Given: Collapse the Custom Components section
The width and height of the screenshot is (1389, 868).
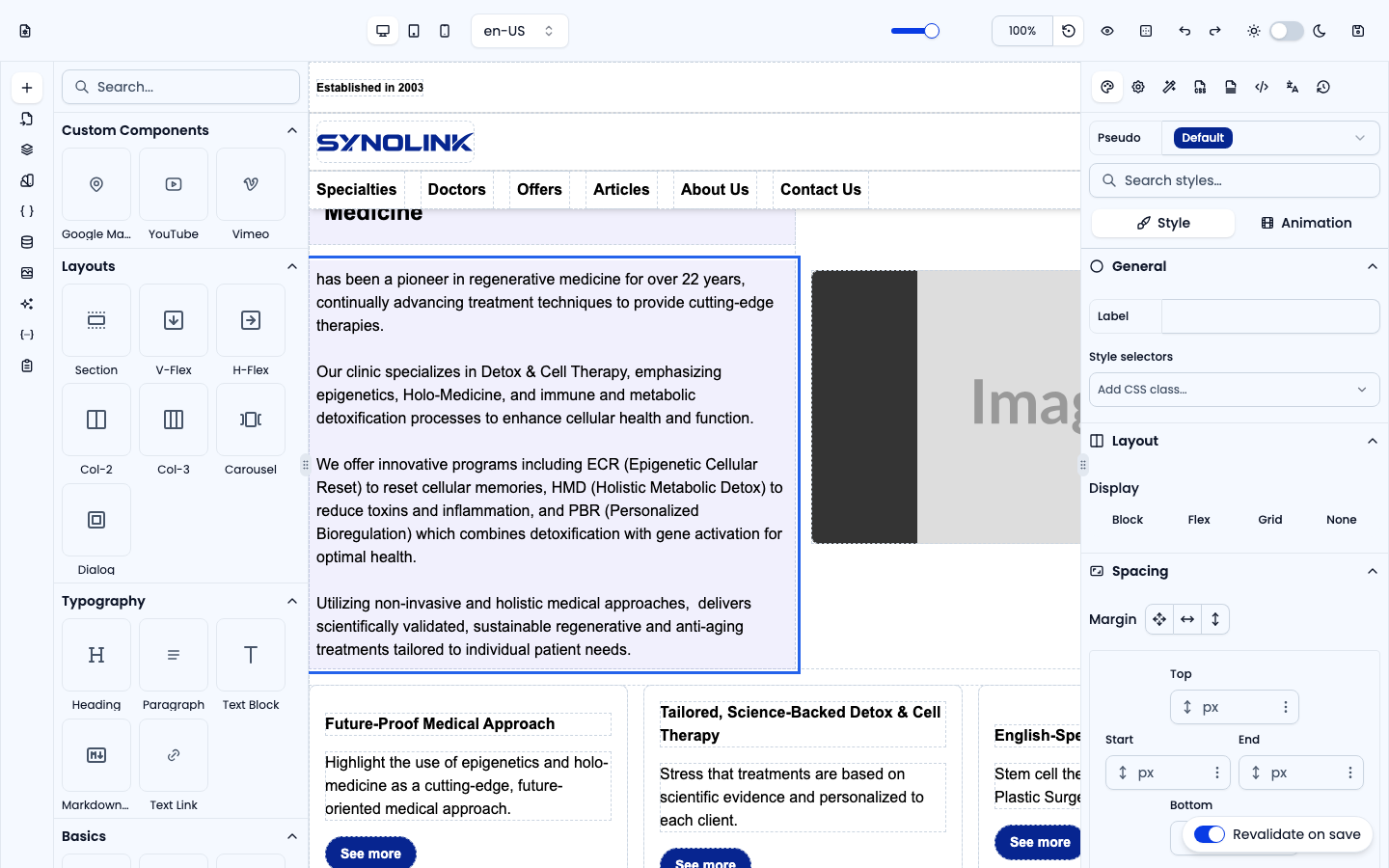Looking at the screenshot, I should coord(292,130).
